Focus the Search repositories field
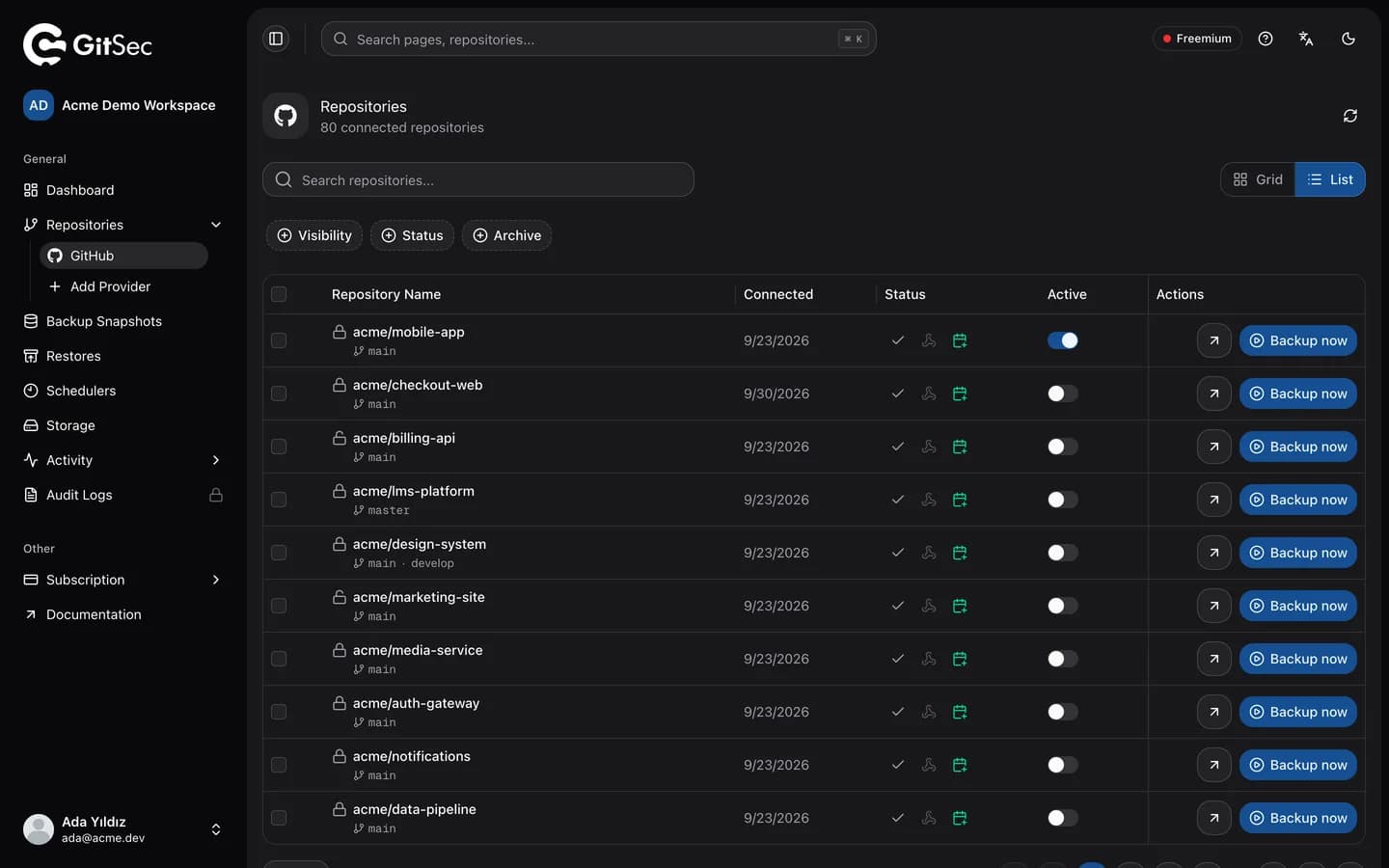The height and width of the screenshot is (868, 1389). tap(478, 179)
